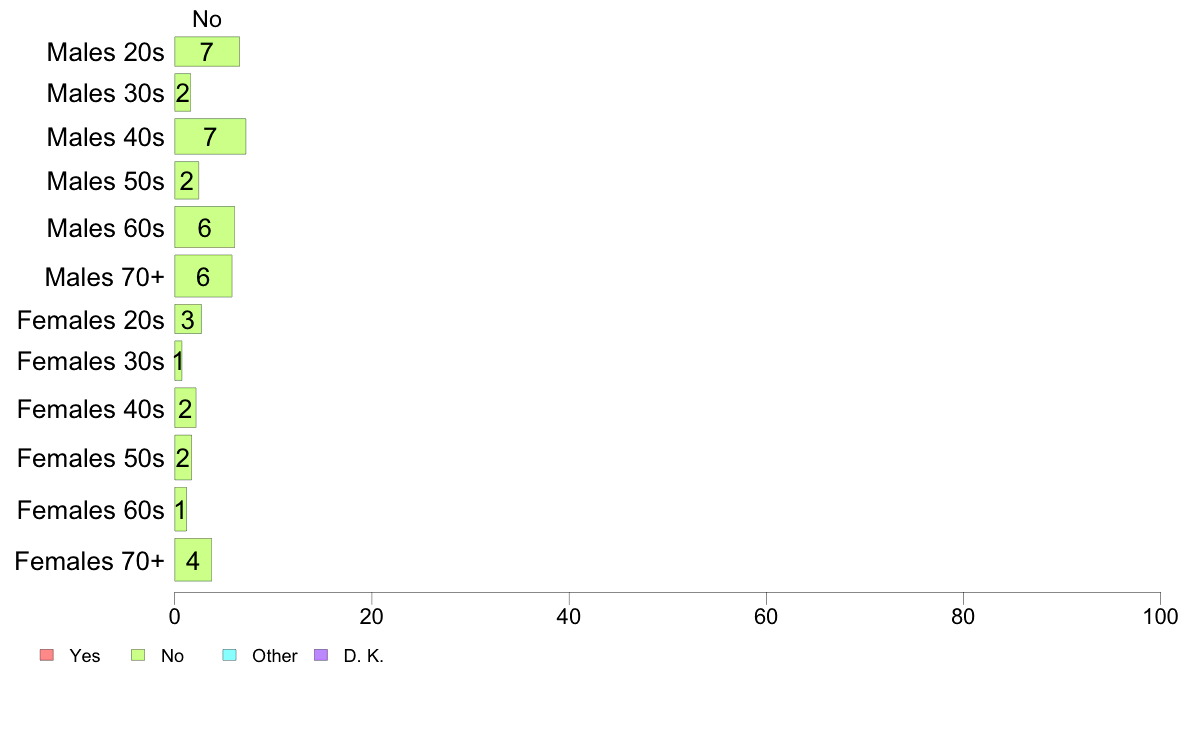The height and width of the screenshot is (736, 1188).
Task: Click the 60 axis tick label
Action: point(766,617)
